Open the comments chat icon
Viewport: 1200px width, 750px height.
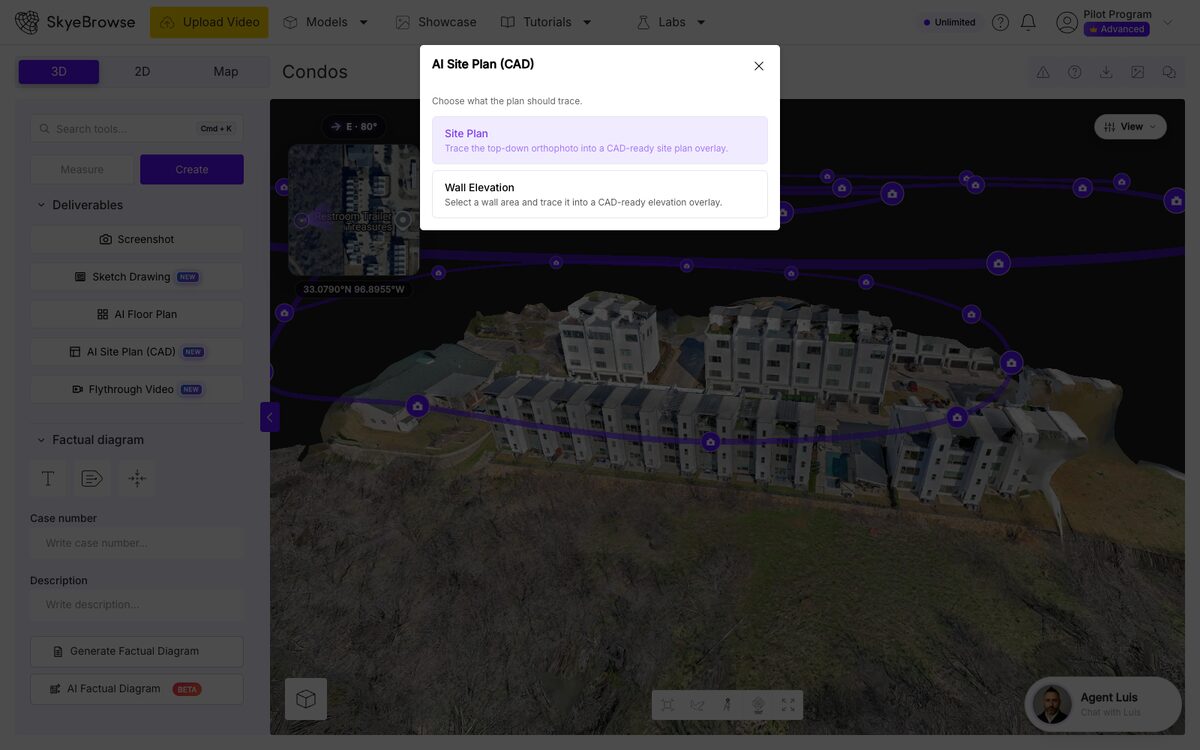(1169, 72)
